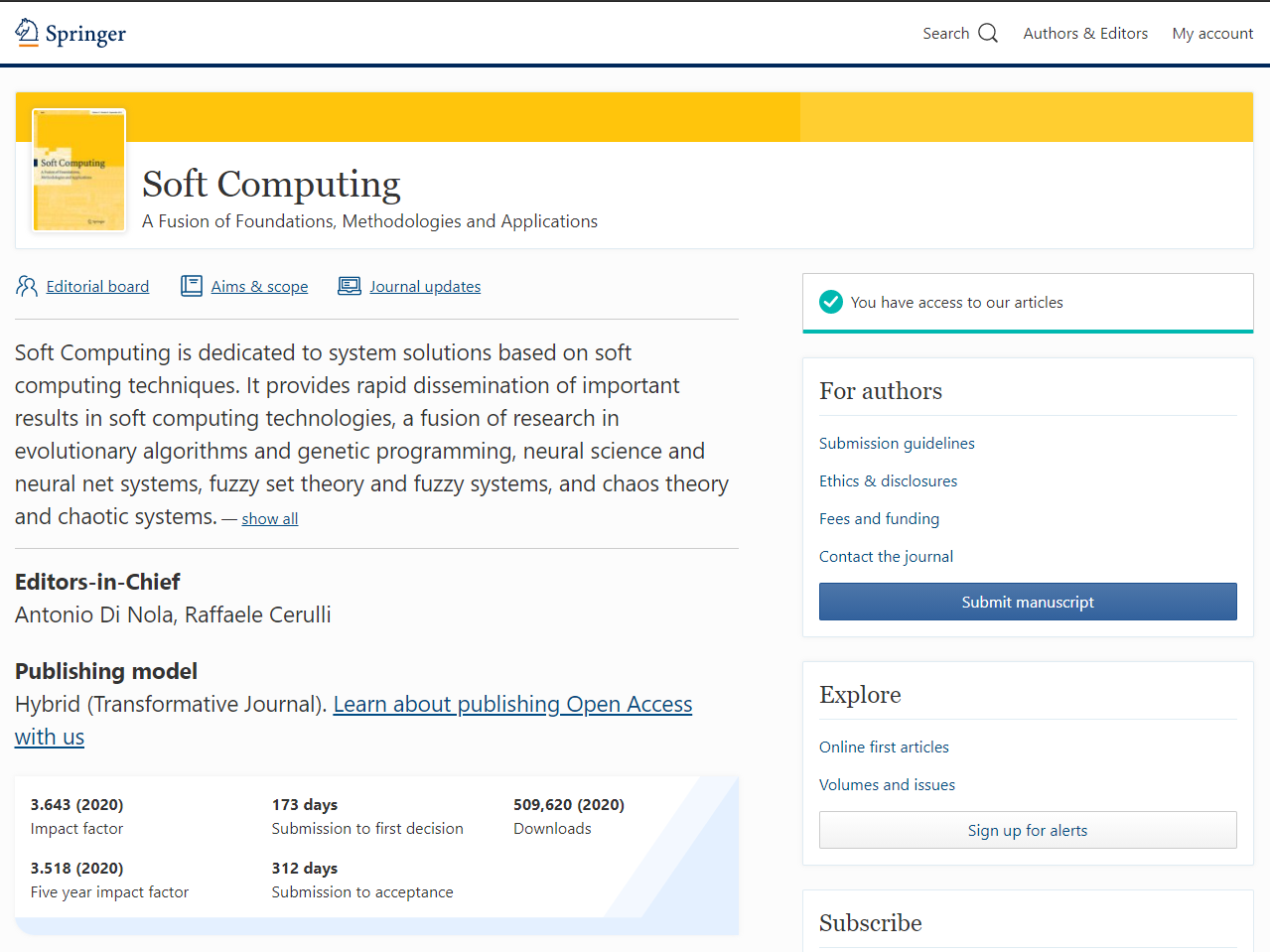Click the search magnifier icon
Viewport: 1270px width, 952px height.
988,34
